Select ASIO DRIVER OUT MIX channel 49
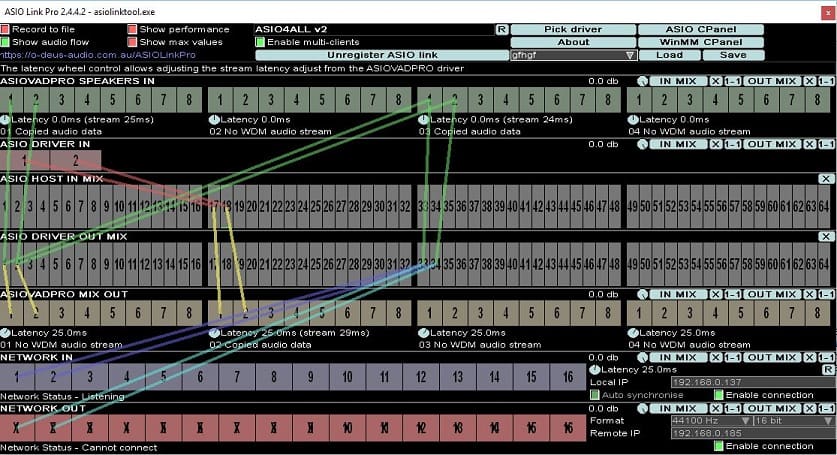The height and width of the screenshot is (455, 837). tap(633, 264)
